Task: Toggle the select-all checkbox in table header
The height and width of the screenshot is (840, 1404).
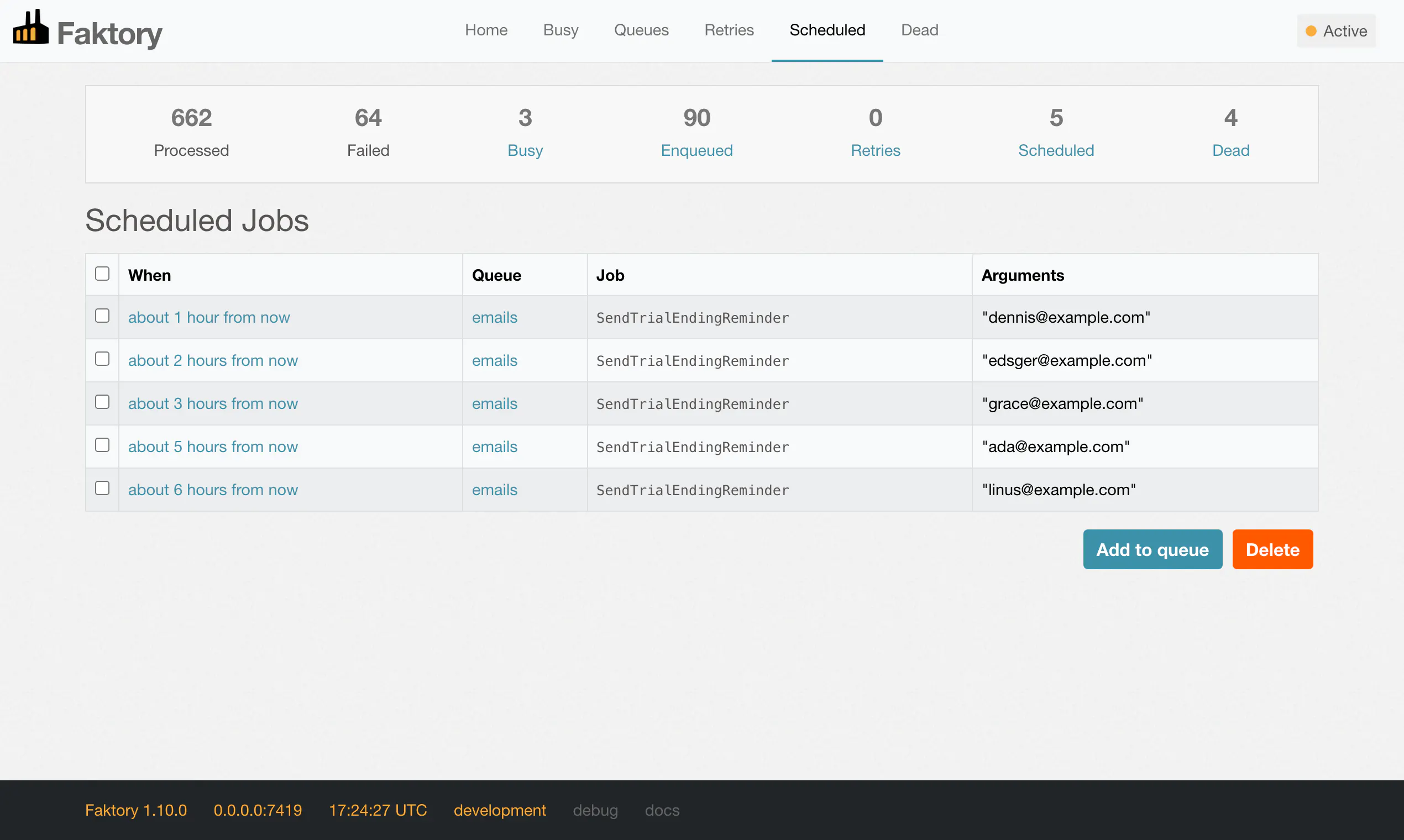Action: [102, 274]
